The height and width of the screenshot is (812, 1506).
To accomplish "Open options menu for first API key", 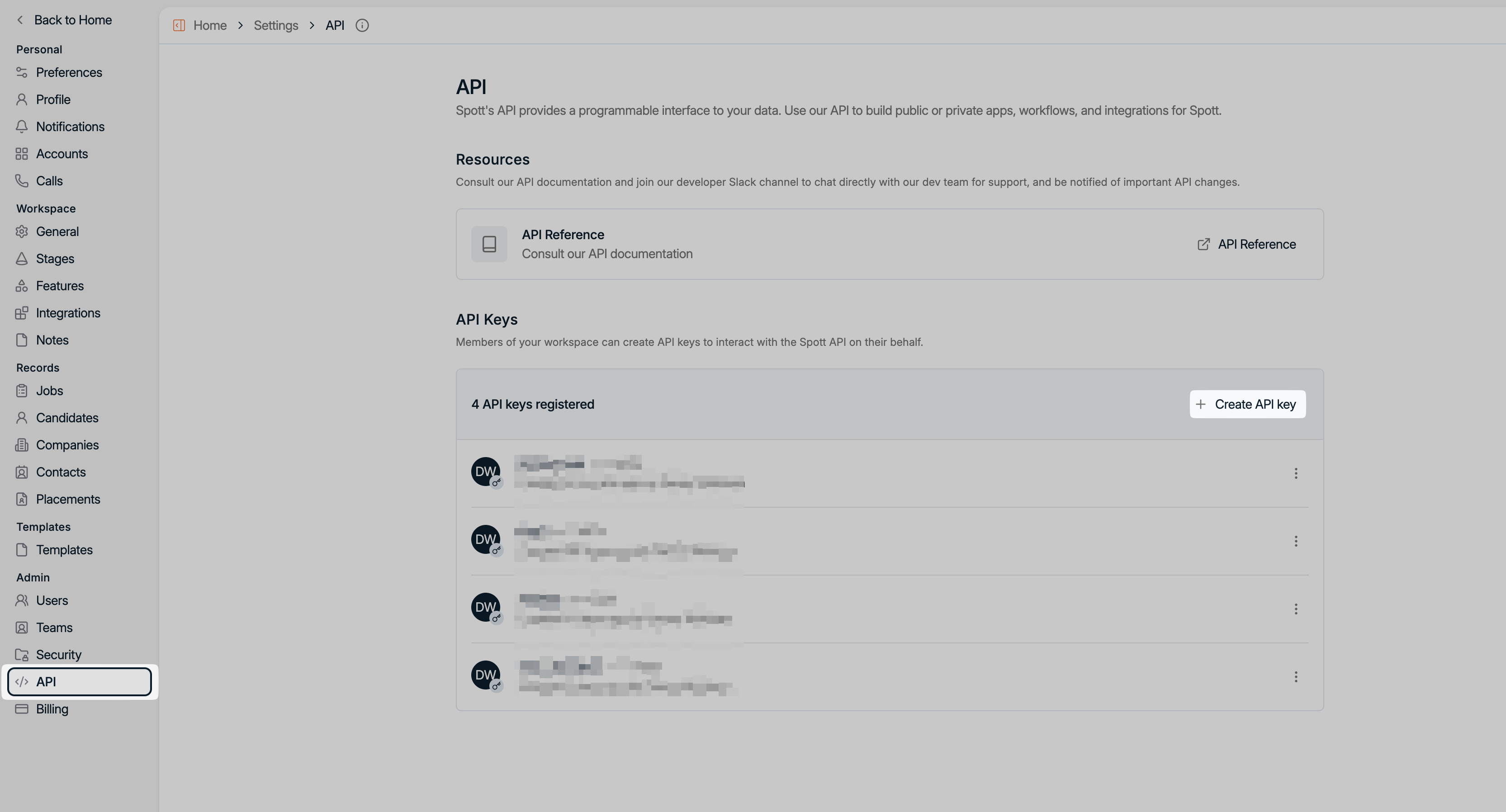I will click(1296, 473).
